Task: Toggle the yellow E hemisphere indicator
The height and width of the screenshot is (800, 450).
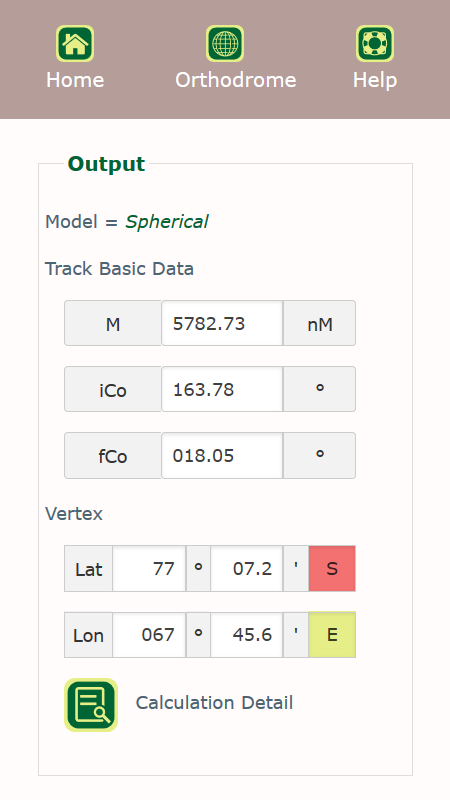Action: 332,635
